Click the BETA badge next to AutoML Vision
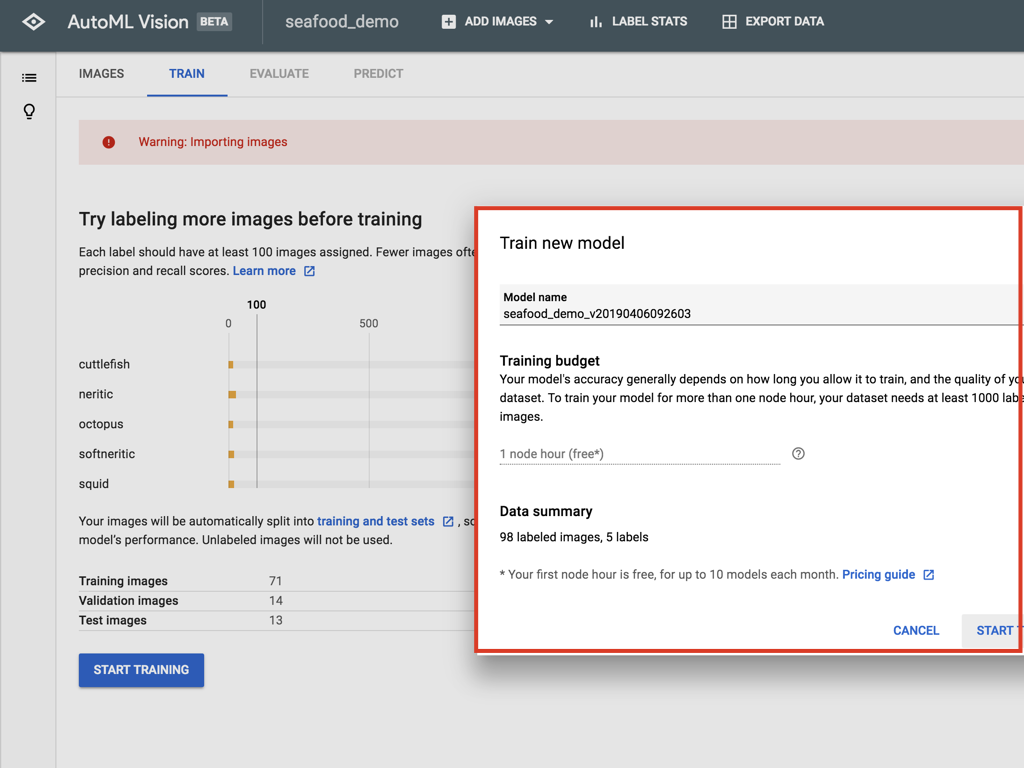This screenshot has height=768, width=1024. point(214,22)
